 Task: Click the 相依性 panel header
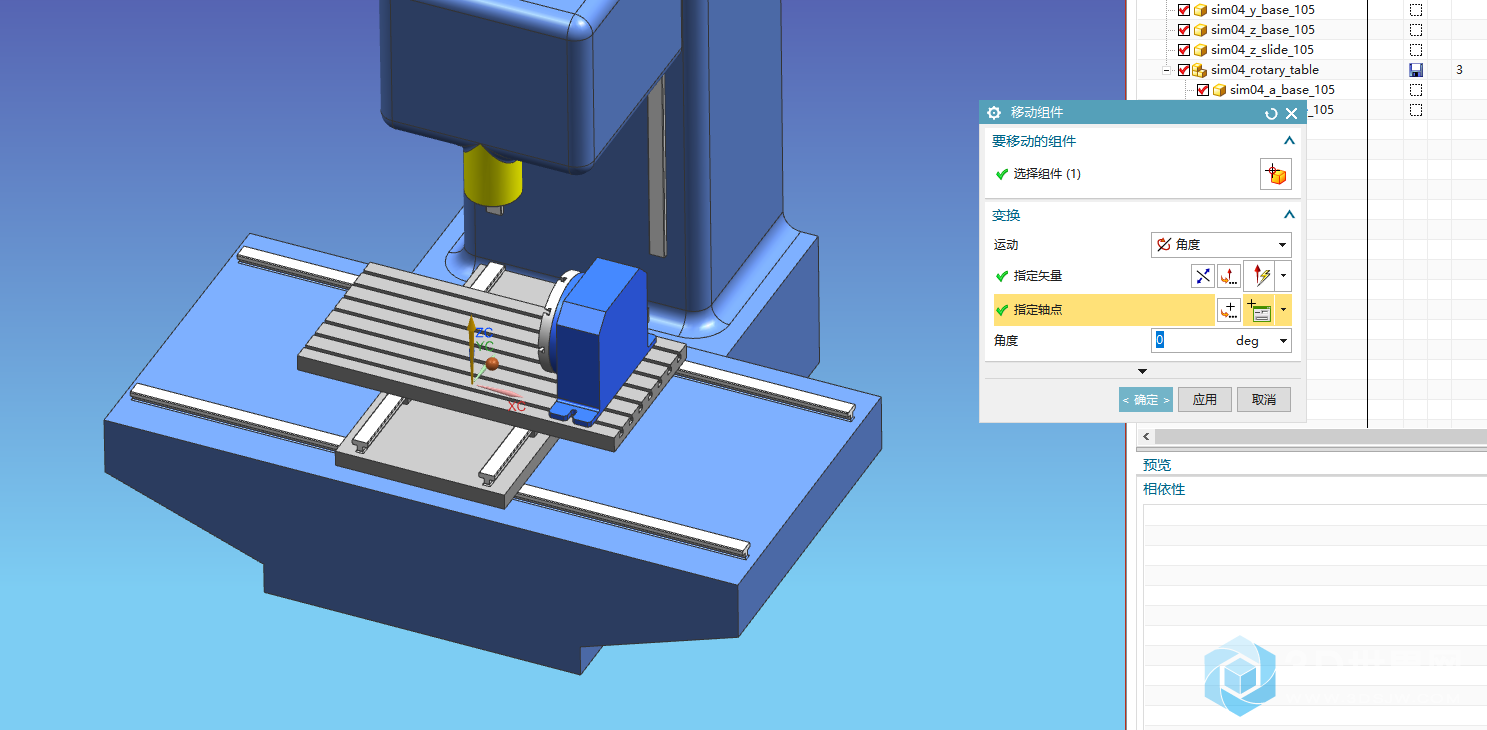pos(1164,489)
